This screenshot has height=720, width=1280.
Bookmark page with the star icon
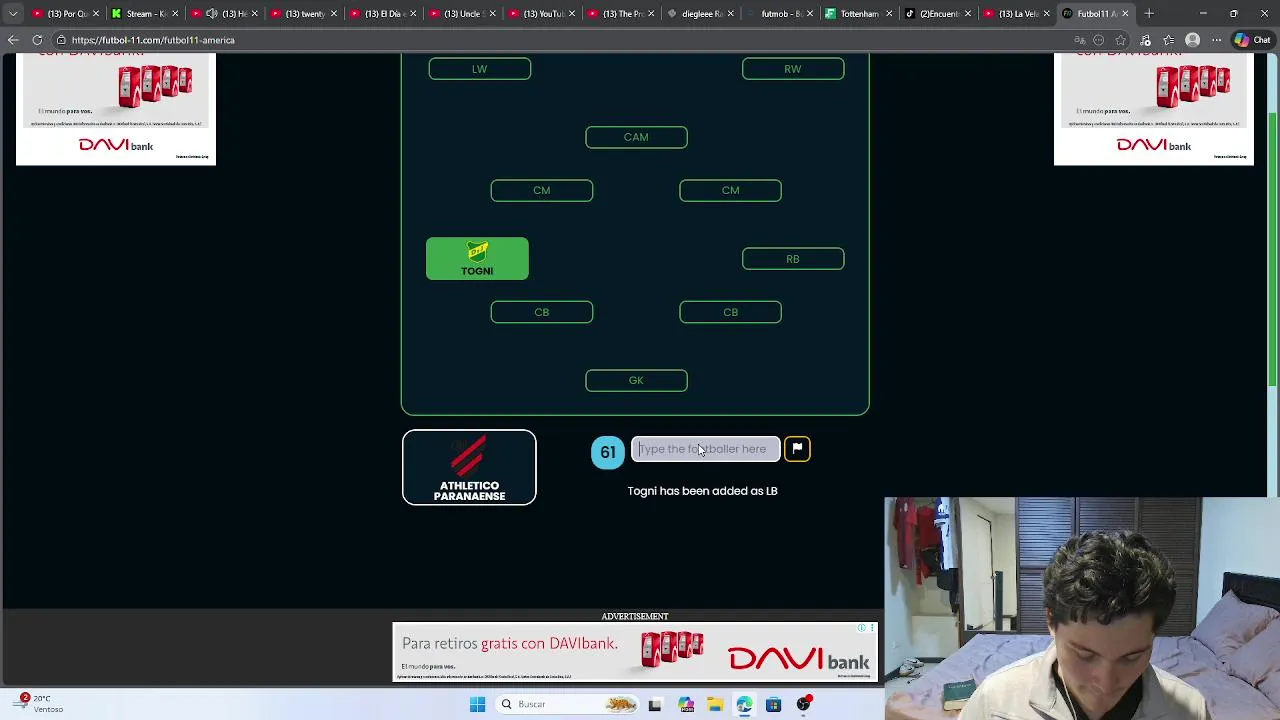[1121, 40]
